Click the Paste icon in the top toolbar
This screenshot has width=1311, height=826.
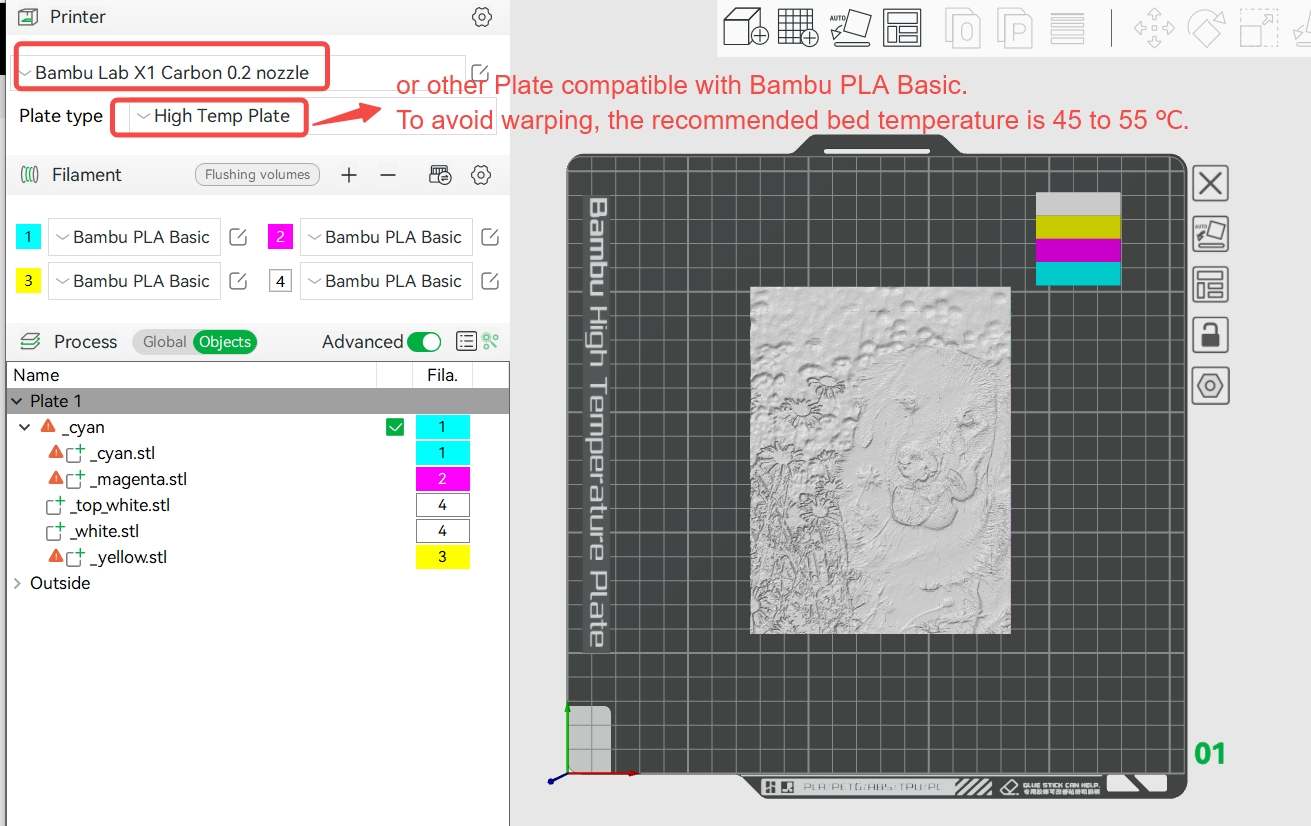[x=1015, y=28]
